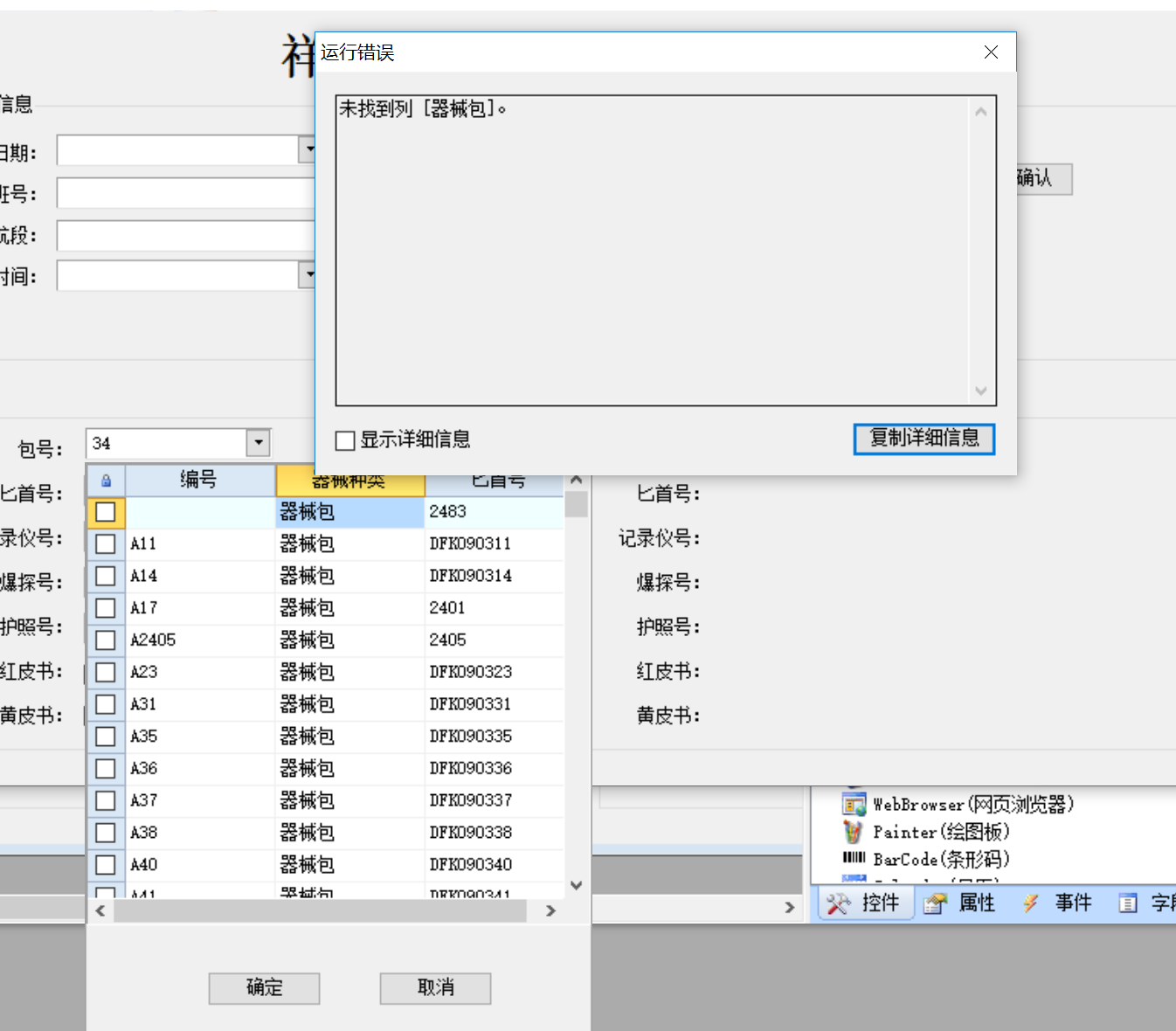Click the grid's vertical scrollbar thumb
1176x1031 pixels.
click(x=576, y=504)
